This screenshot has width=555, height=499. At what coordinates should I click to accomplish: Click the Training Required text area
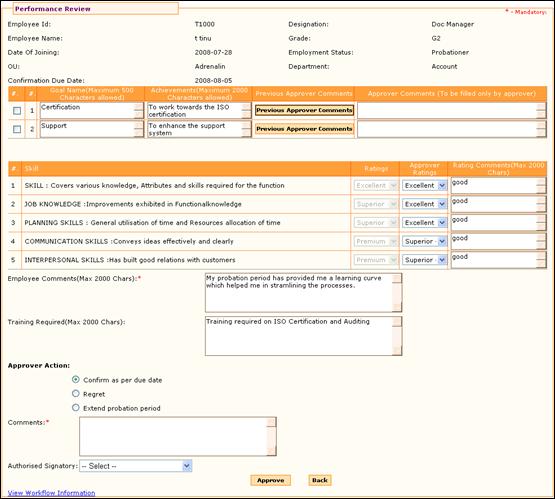(x=303, y=336)
